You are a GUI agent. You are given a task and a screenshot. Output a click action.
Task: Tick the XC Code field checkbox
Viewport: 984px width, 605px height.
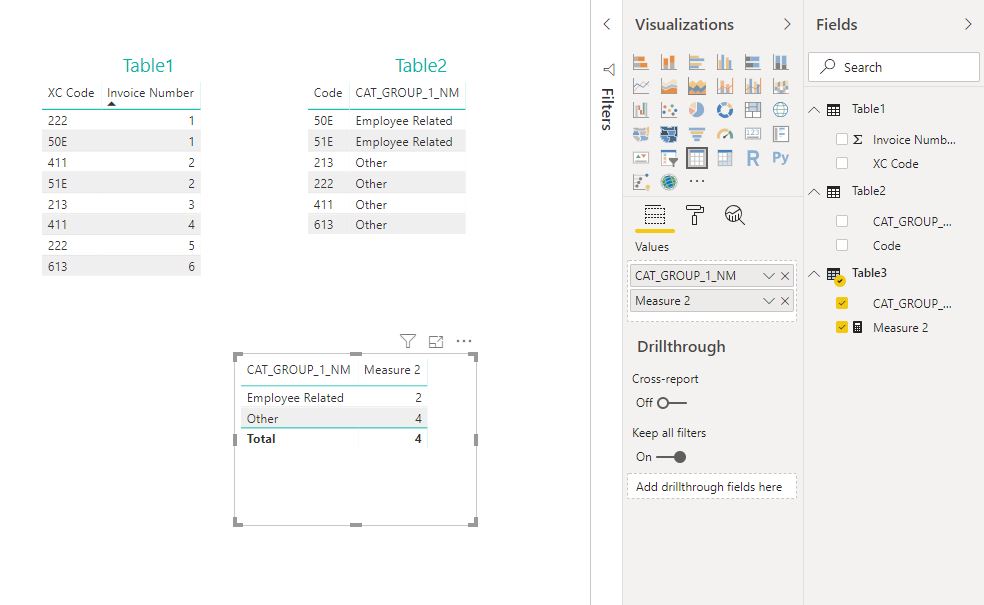click(x=842, y=163)
